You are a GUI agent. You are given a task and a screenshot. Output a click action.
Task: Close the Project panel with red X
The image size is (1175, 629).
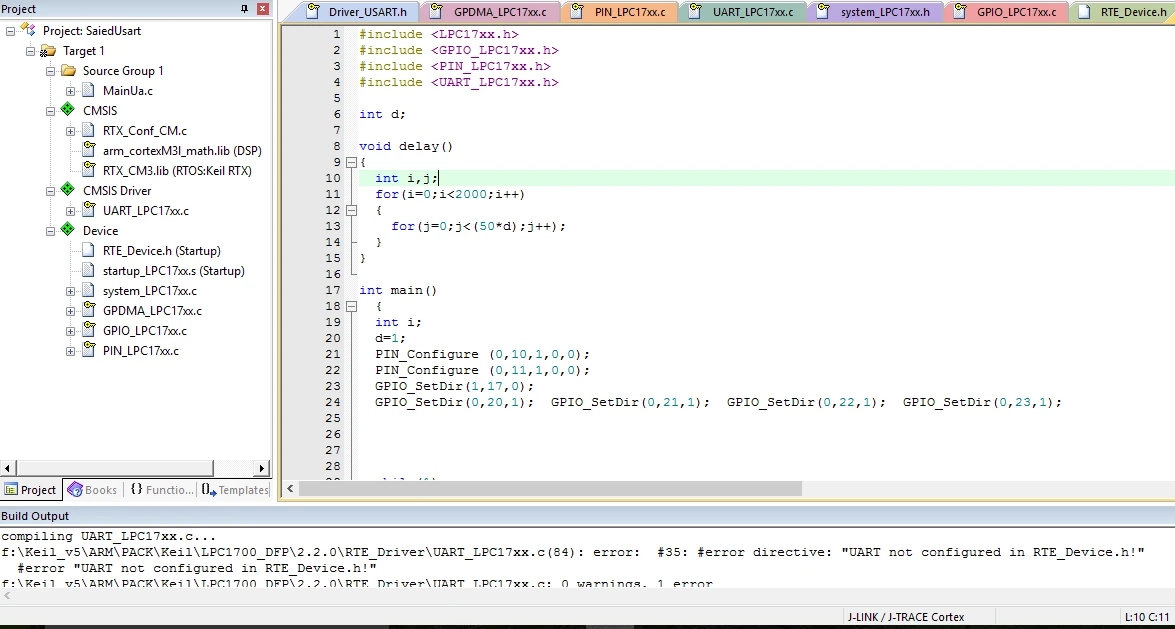(263, 9)
